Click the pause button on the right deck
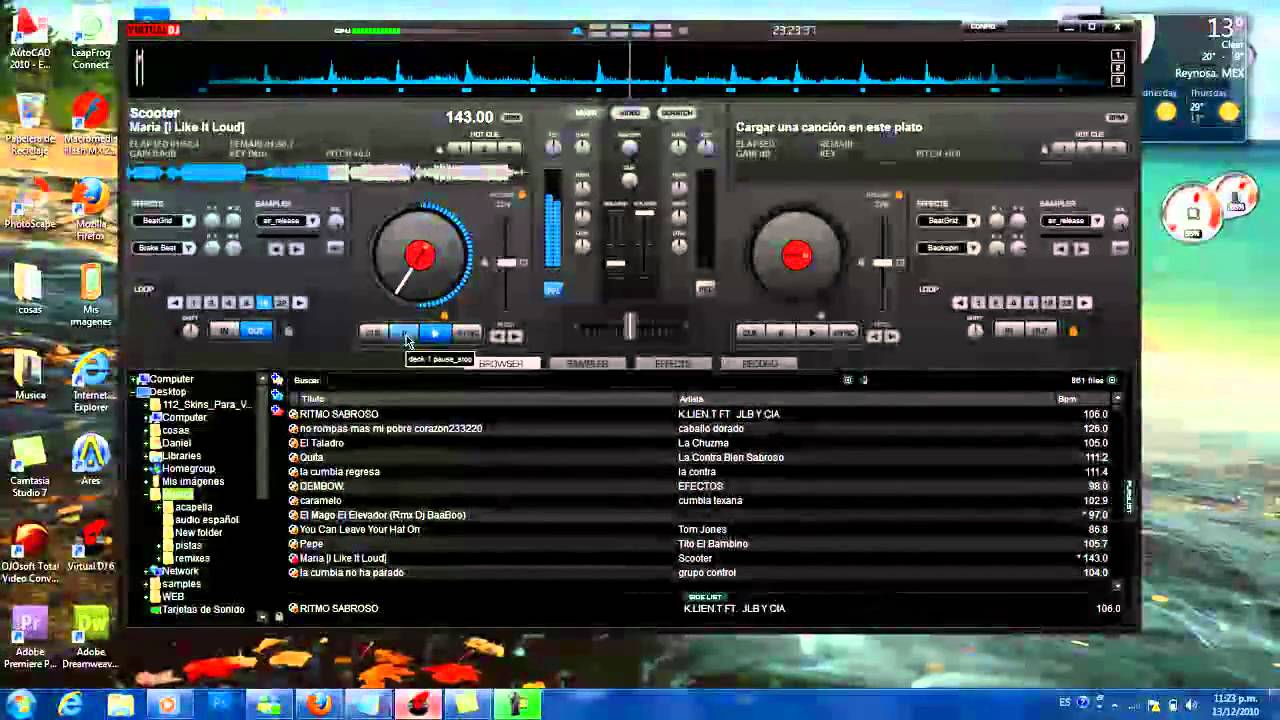 click(x=781, y=332)
